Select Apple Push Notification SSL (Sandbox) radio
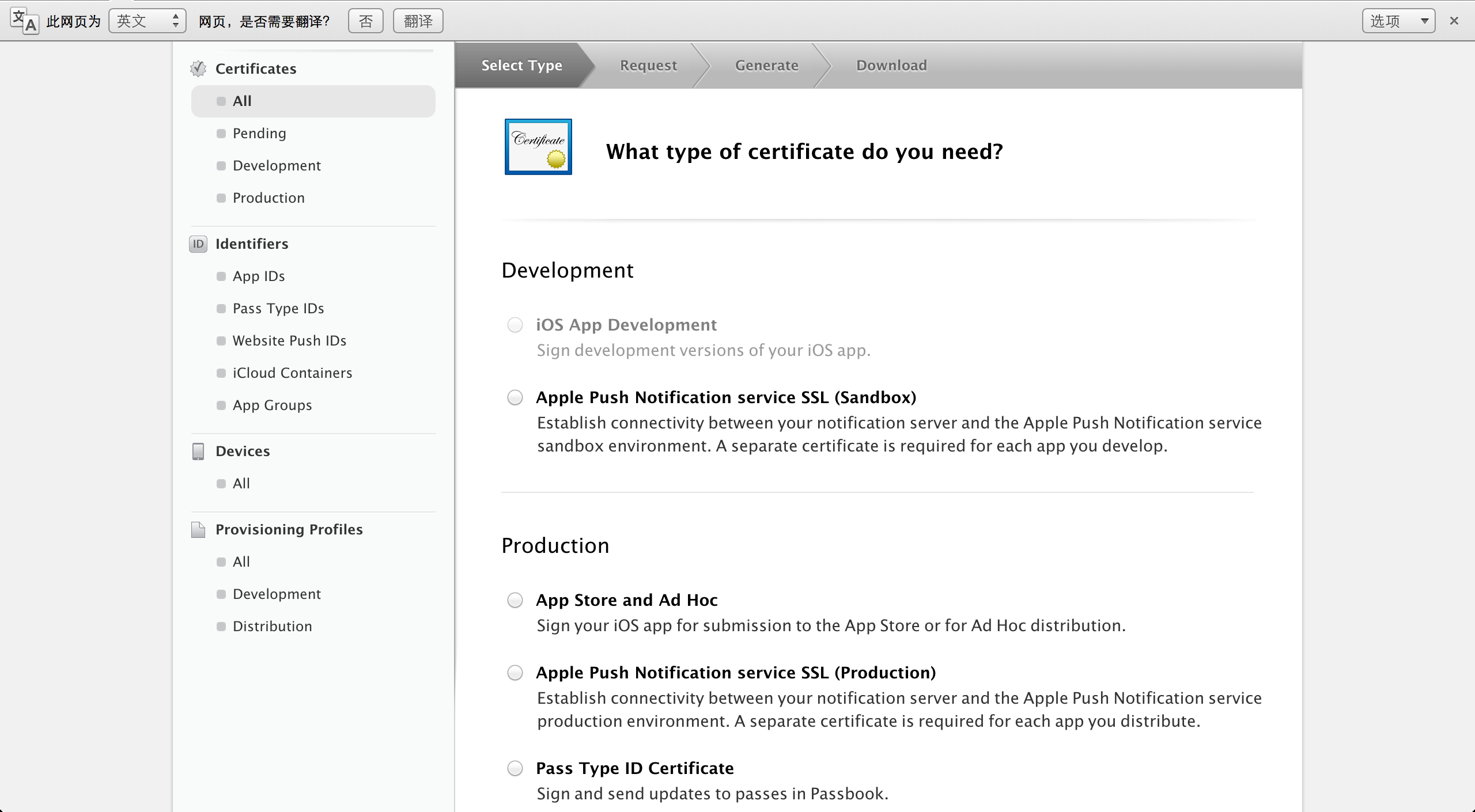1475x812 pixels. [515, 397]
